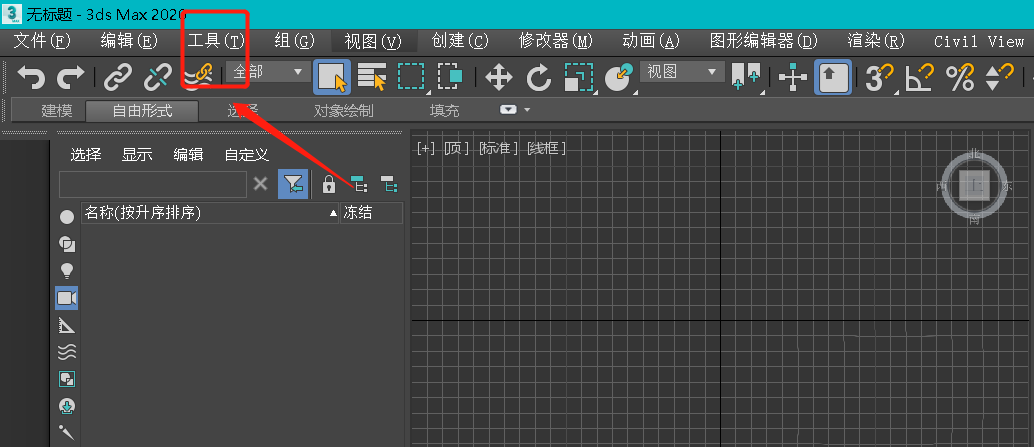Viewport: 1034px width, 447px height.
Task: Click the Select and Scale tool
Action: (x=579, y=77)
